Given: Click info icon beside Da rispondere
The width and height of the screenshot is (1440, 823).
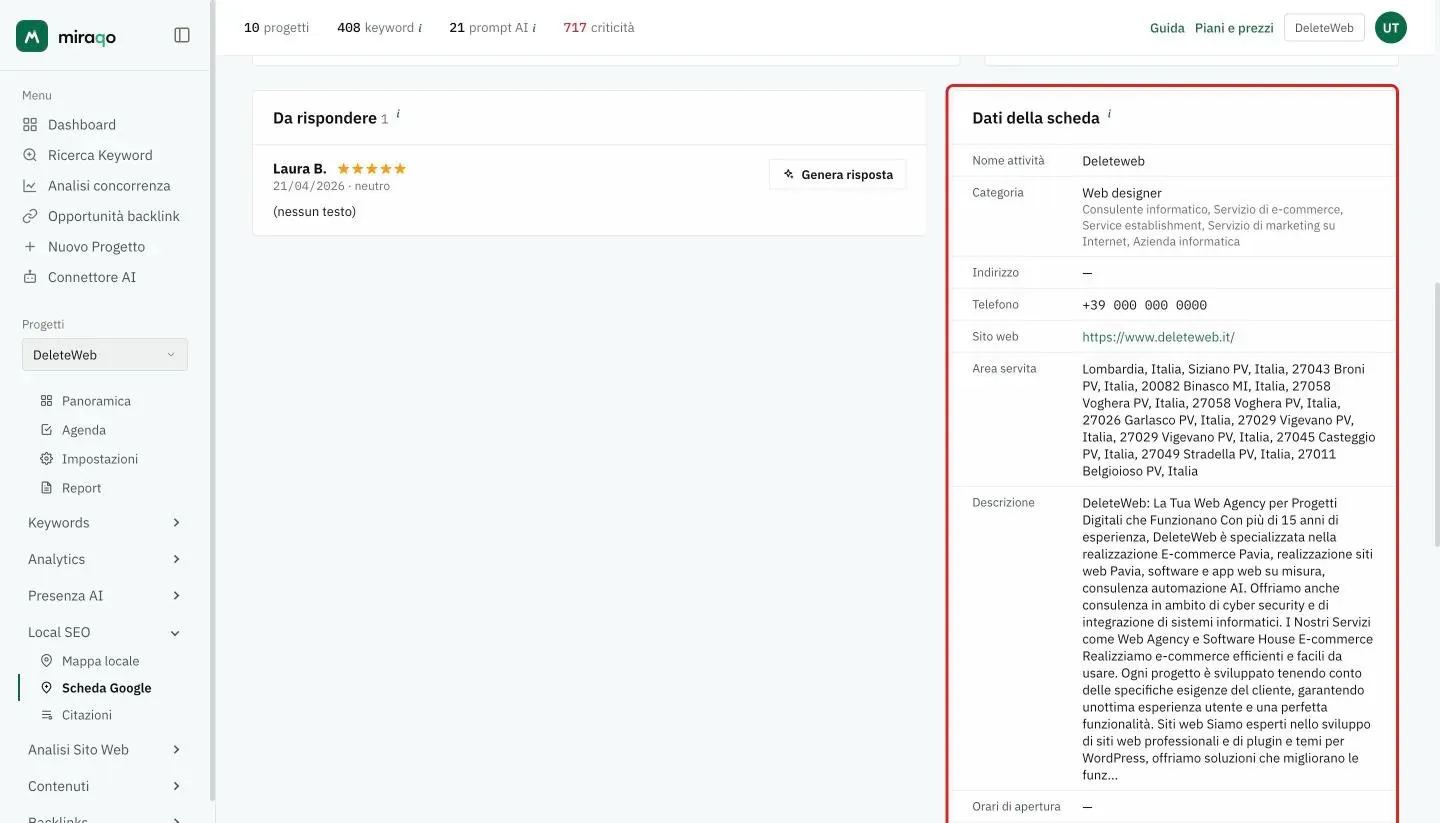Looking at the screenshot, I should [x=398, y=114].
